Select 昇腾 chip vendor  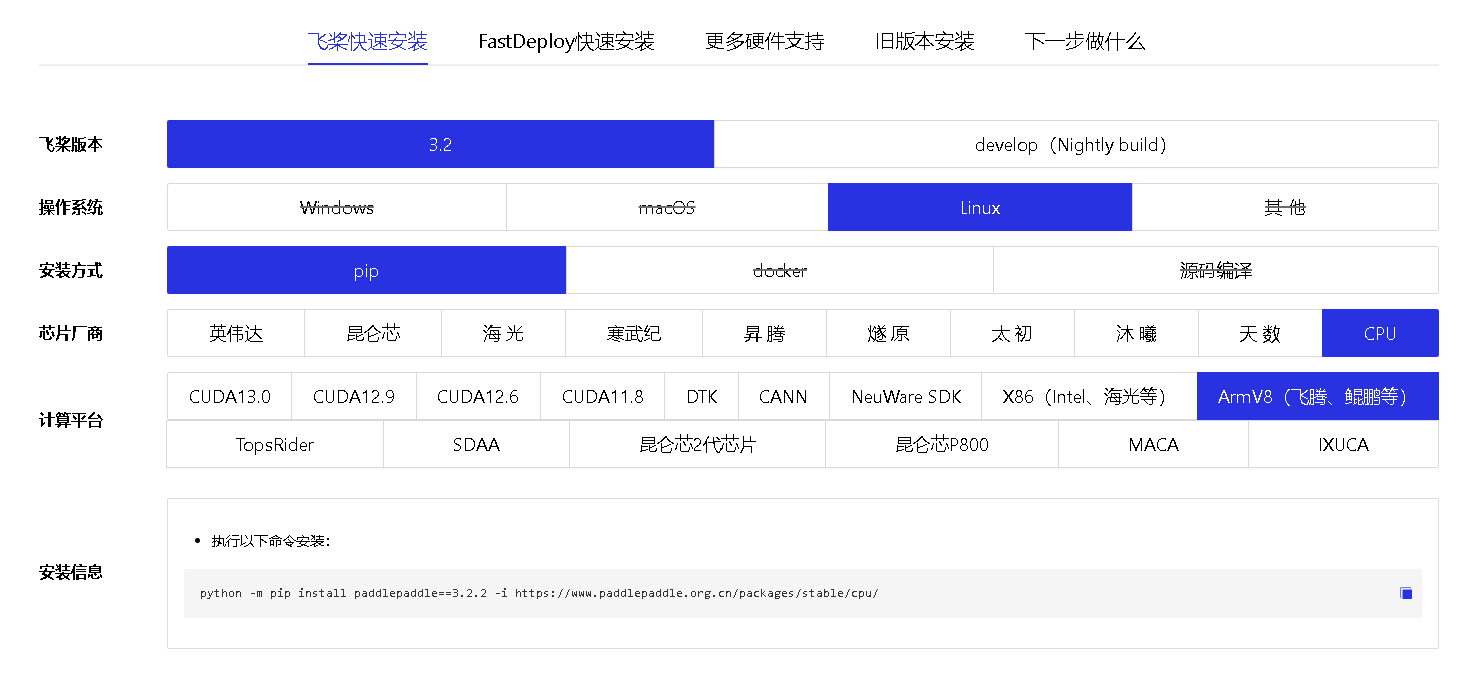765,333
